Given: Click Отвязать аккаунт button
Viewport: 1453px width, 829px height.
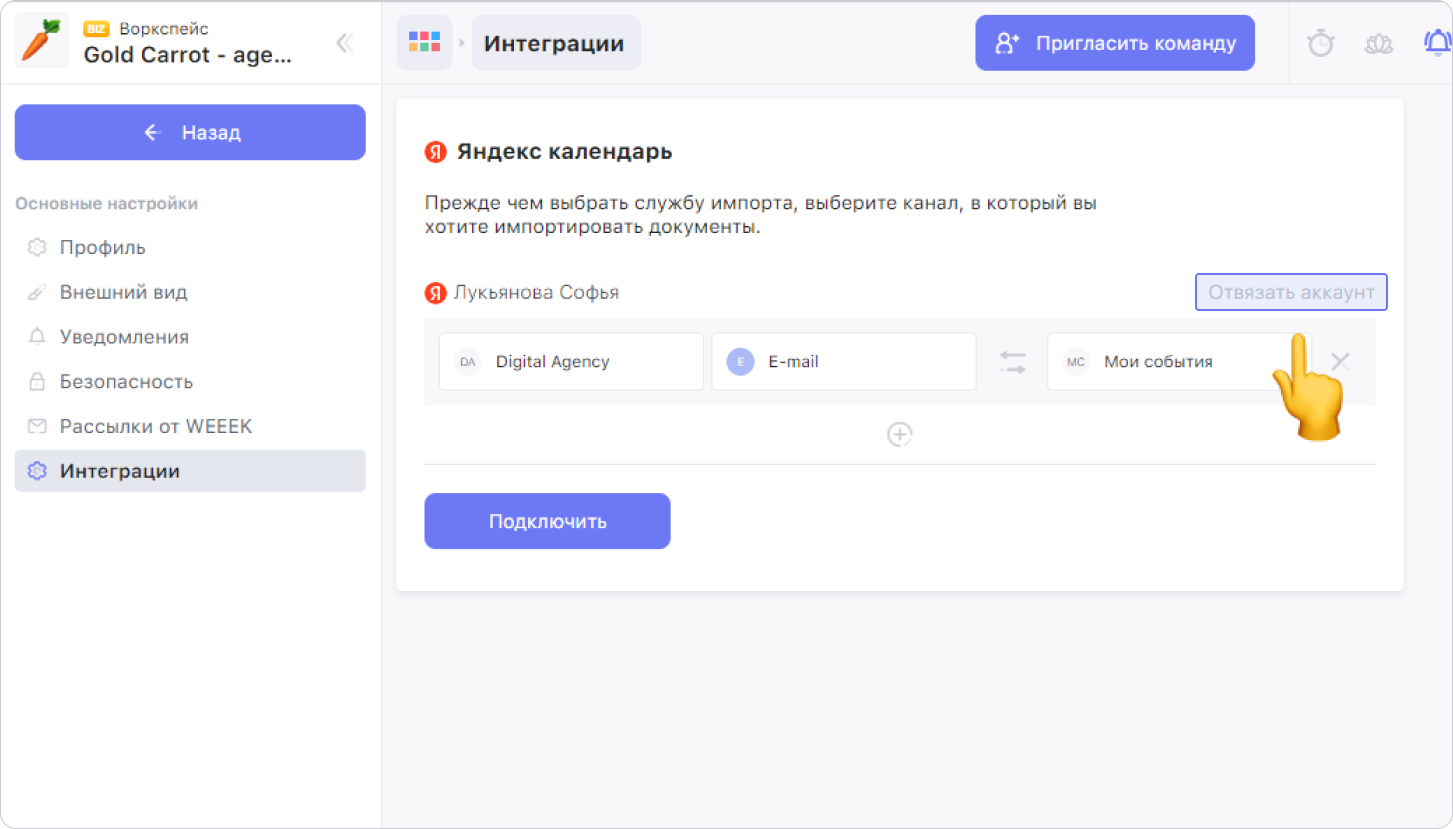Looking at the screenshot, I should (1291, 293).
